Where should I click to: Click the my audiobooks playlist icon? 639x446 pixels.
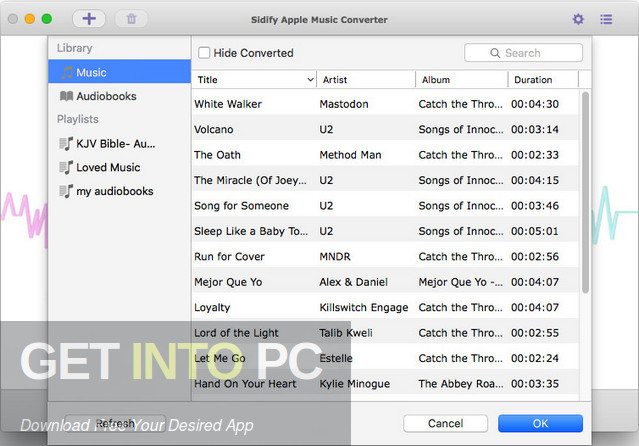[x=66, y=191]
